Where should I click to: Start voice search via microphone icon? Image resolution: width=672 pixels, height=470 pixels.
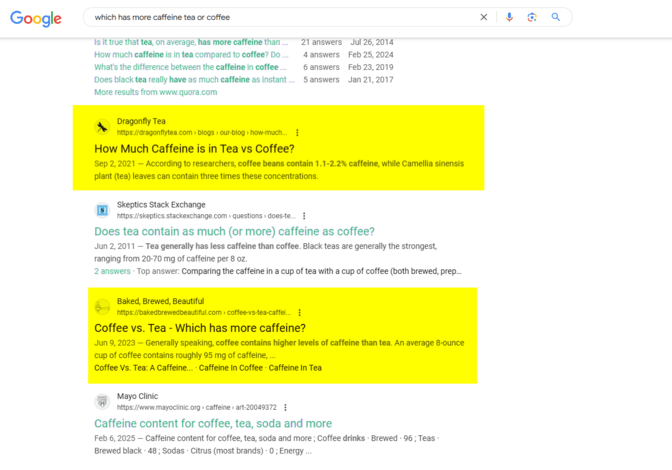(x=509, y=17)
